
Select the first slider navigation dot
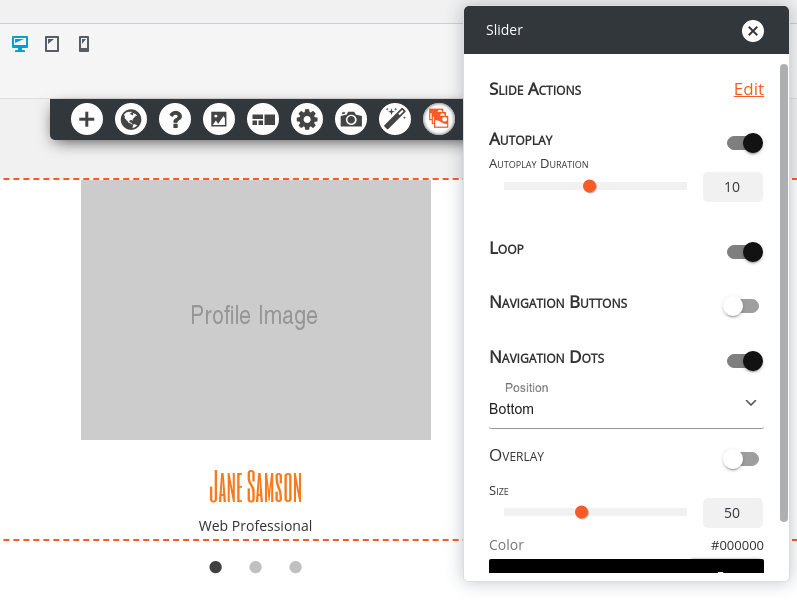pyautogui.click(x=216, y=567)
